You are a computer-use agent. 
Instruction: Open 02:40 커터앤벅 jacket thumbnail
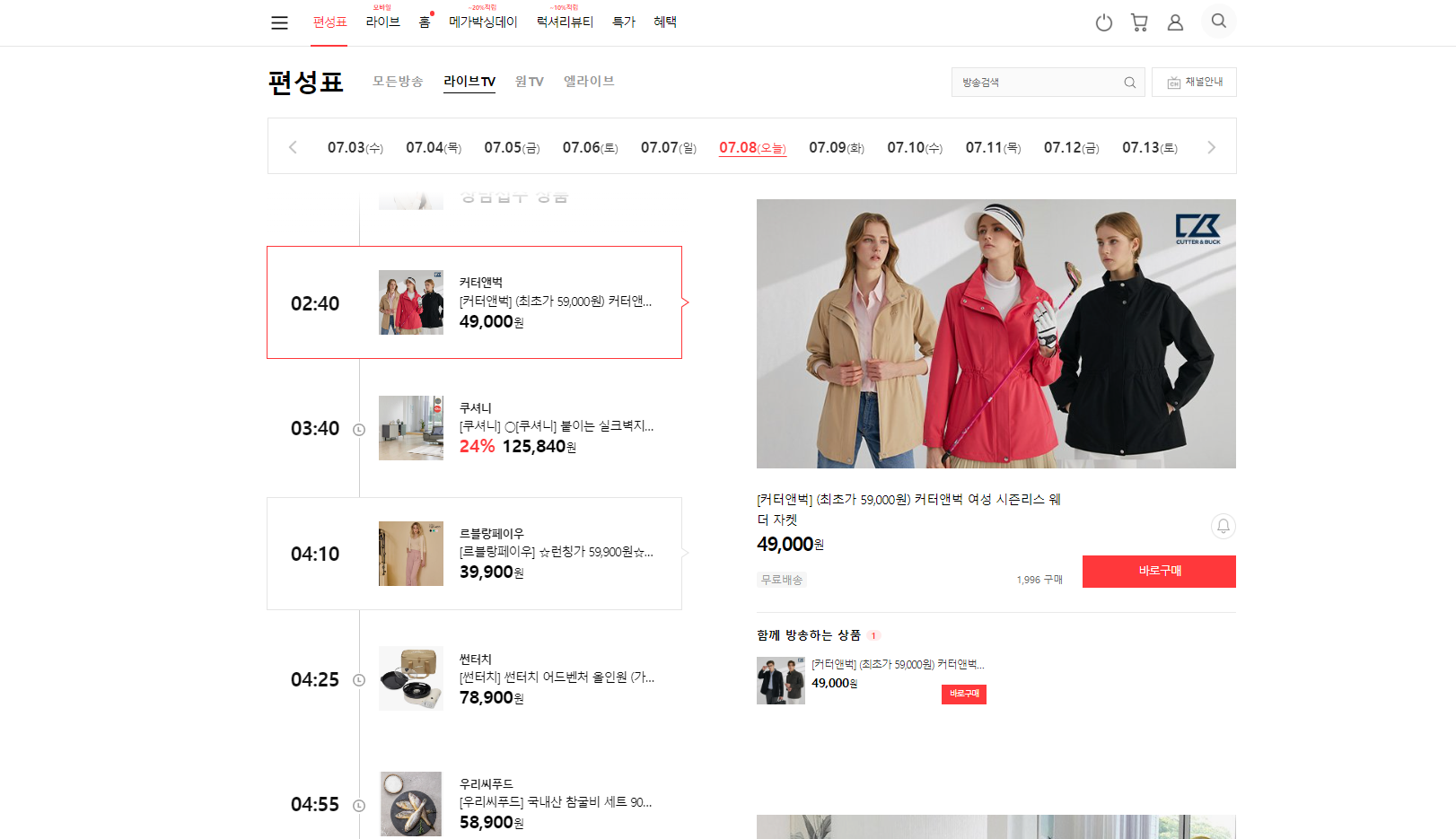click(411, 302)
